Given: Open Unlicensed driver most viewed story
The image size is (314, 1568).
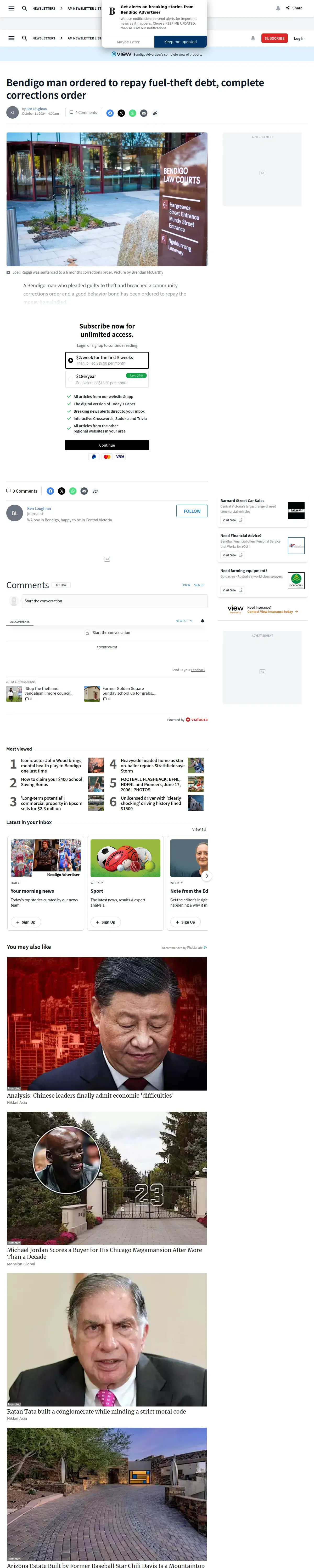Looking at the screenshot, I should (151, 804).
